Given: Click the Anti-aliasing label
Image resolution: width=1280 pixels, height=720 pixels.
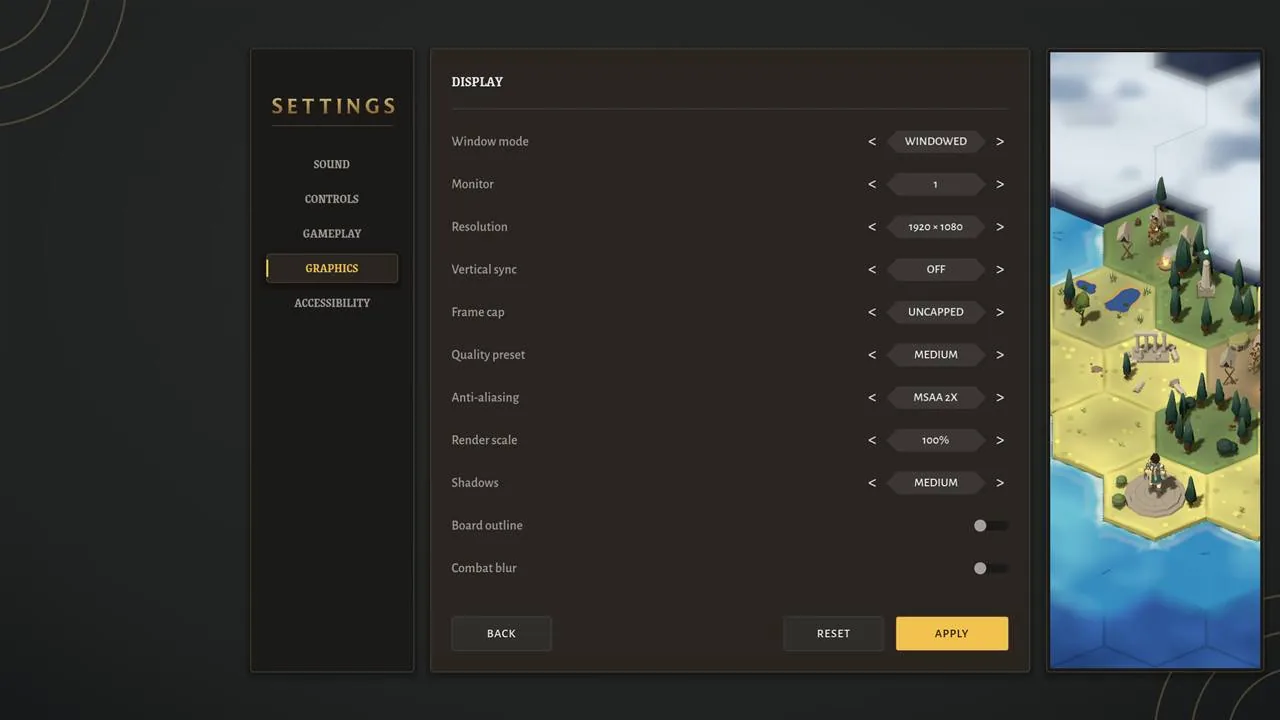Looking at the screenshot, I should pyautogui.click(x=485, y=397).
